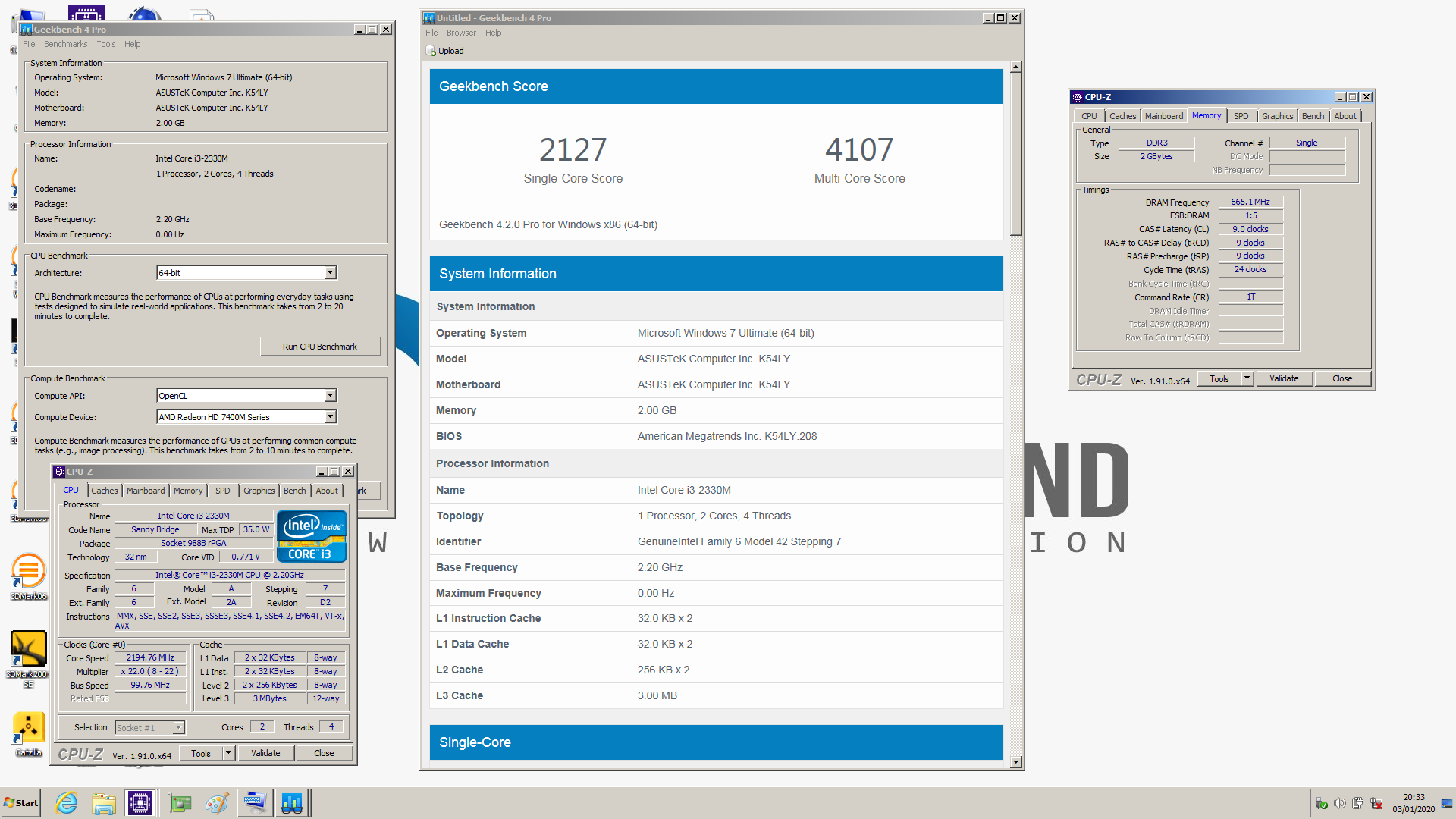The width and height of the screenshot is (1456, 819).
Task: Open the Tools menu in Geekbench 4 Pro
Action: tap(106, 44)
